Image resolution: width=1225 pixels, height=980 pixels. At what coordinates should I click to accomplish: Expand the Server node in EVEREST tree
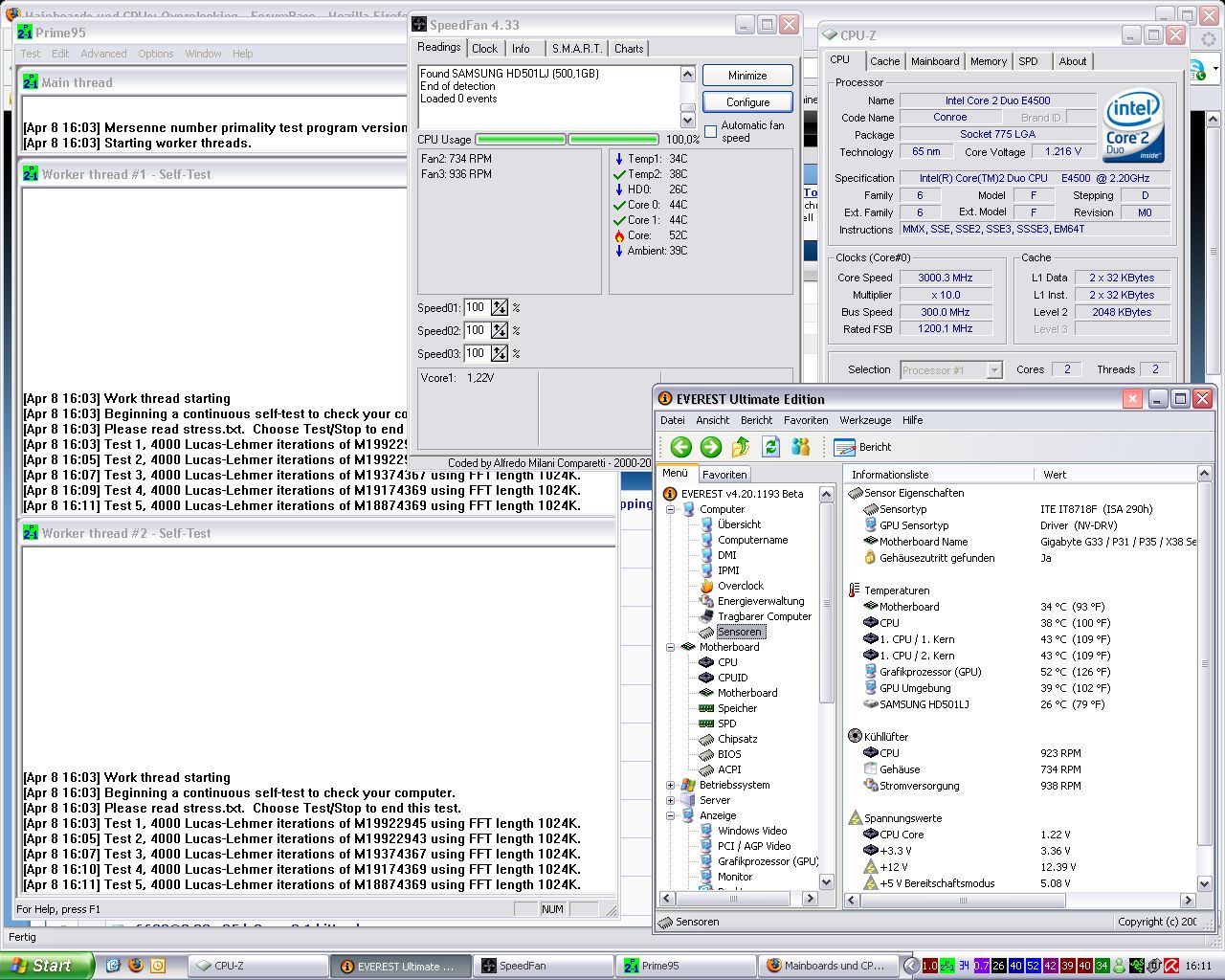pos(671,800)
